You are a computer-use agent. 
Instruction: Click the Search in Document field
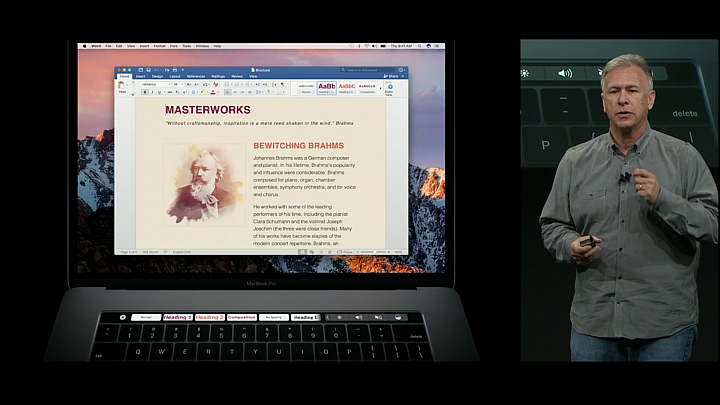367,70
